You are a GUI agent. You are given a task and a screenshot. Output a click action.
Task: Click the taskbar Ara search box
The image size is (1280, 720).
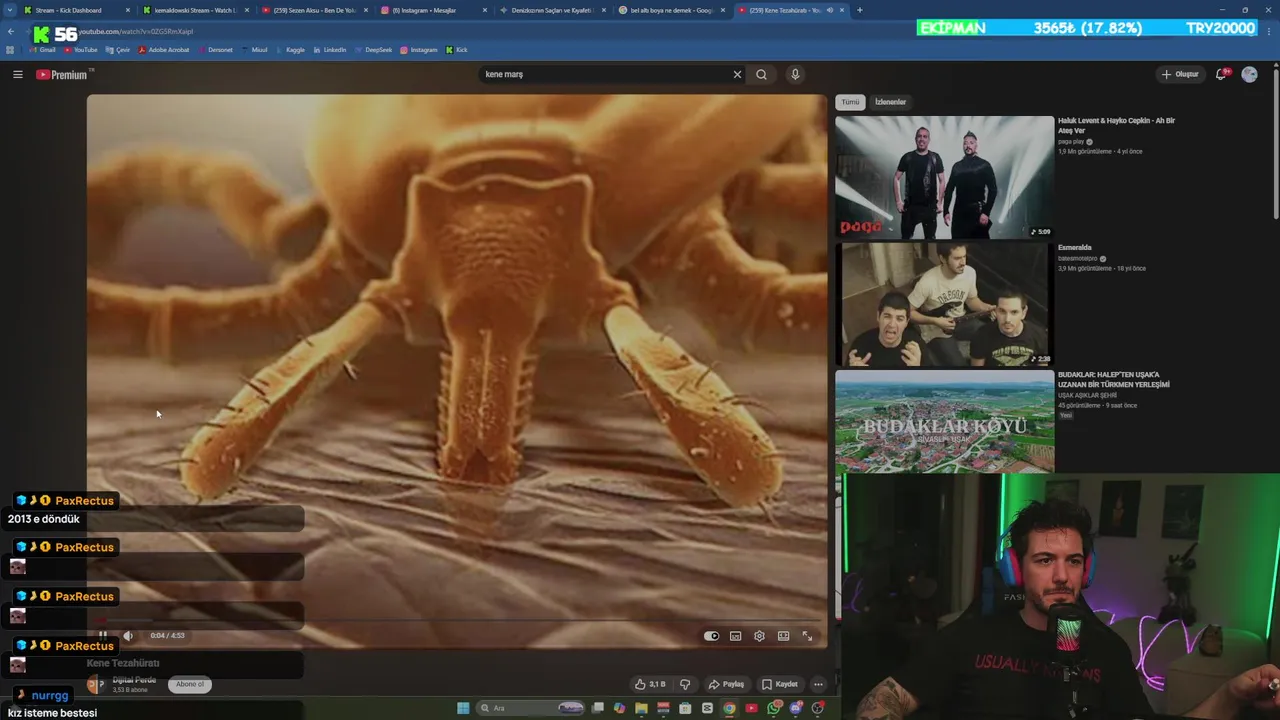(x=532, y=708)
